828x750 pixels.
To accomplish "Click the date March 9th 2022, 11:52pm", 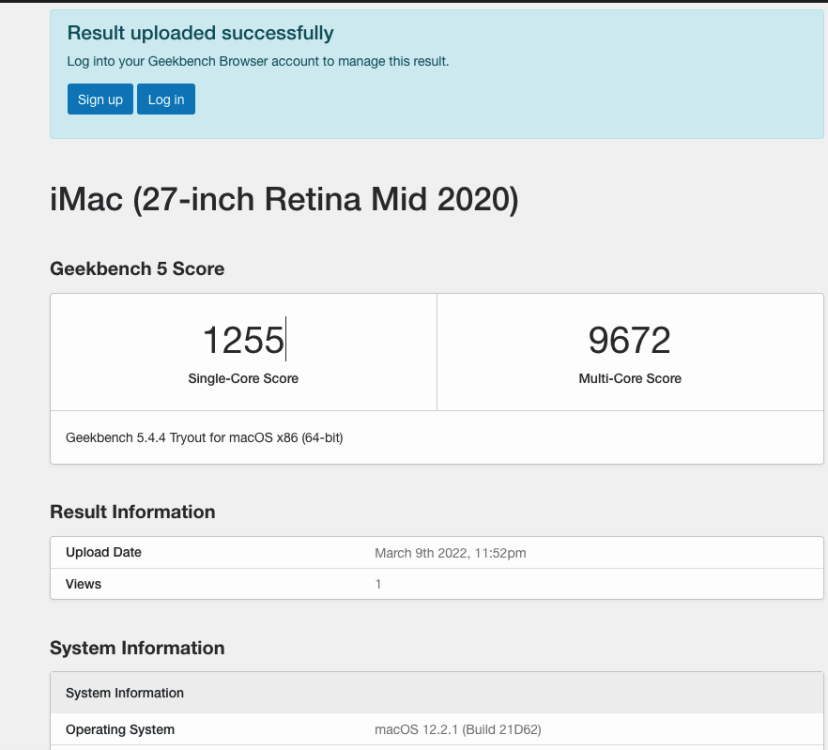I will click(x=450, y=553).
